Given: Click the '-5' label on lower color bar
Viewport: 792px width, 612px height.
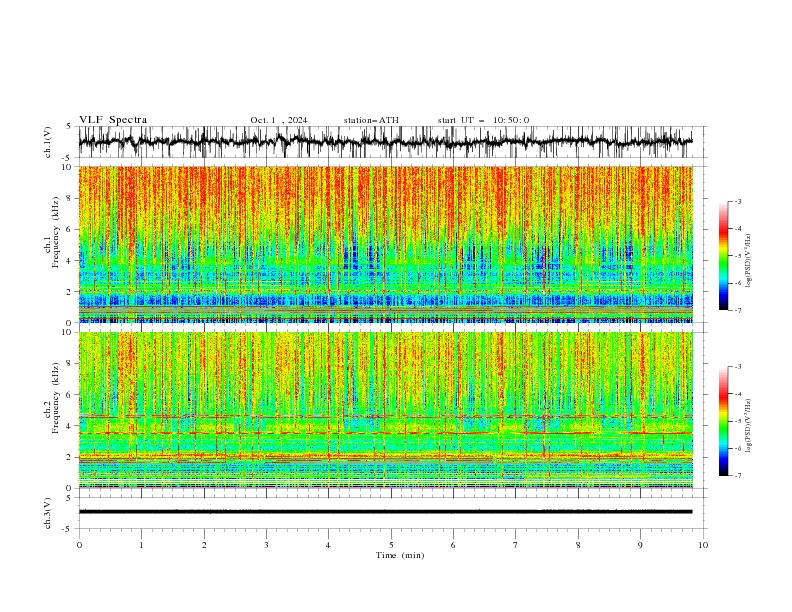Looking at the screenshot, I should 738,421.
